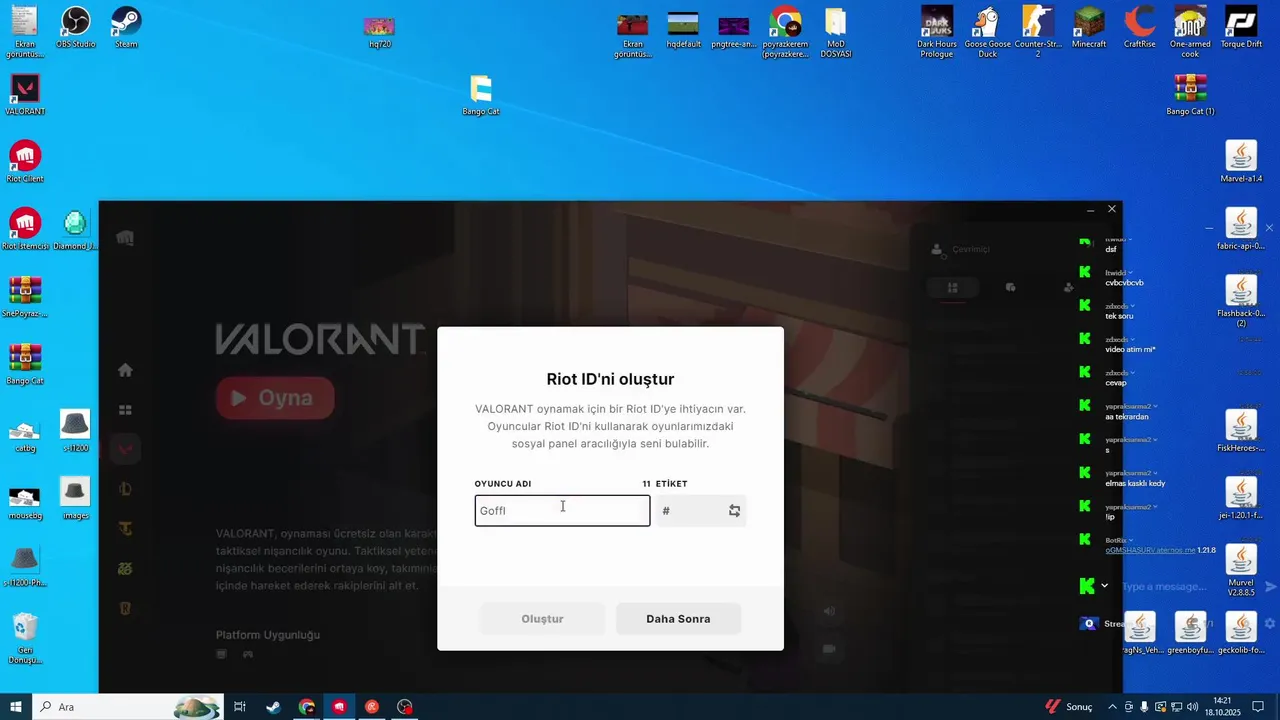Viewport: 1280px width, 720px height.
Task: Select the Legends of Runeterra sidebar icon
Action: coord(125,607)
